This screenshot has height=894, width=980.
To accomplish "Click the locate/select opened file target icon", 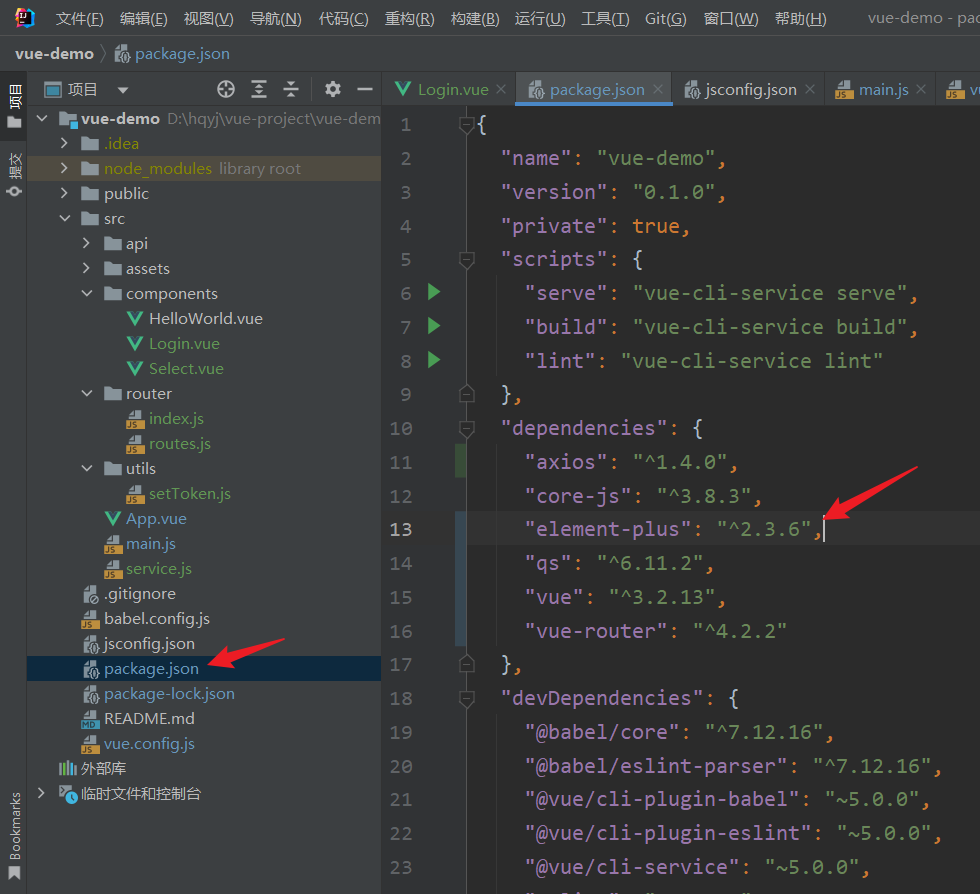I will click(x=226, y=89).
